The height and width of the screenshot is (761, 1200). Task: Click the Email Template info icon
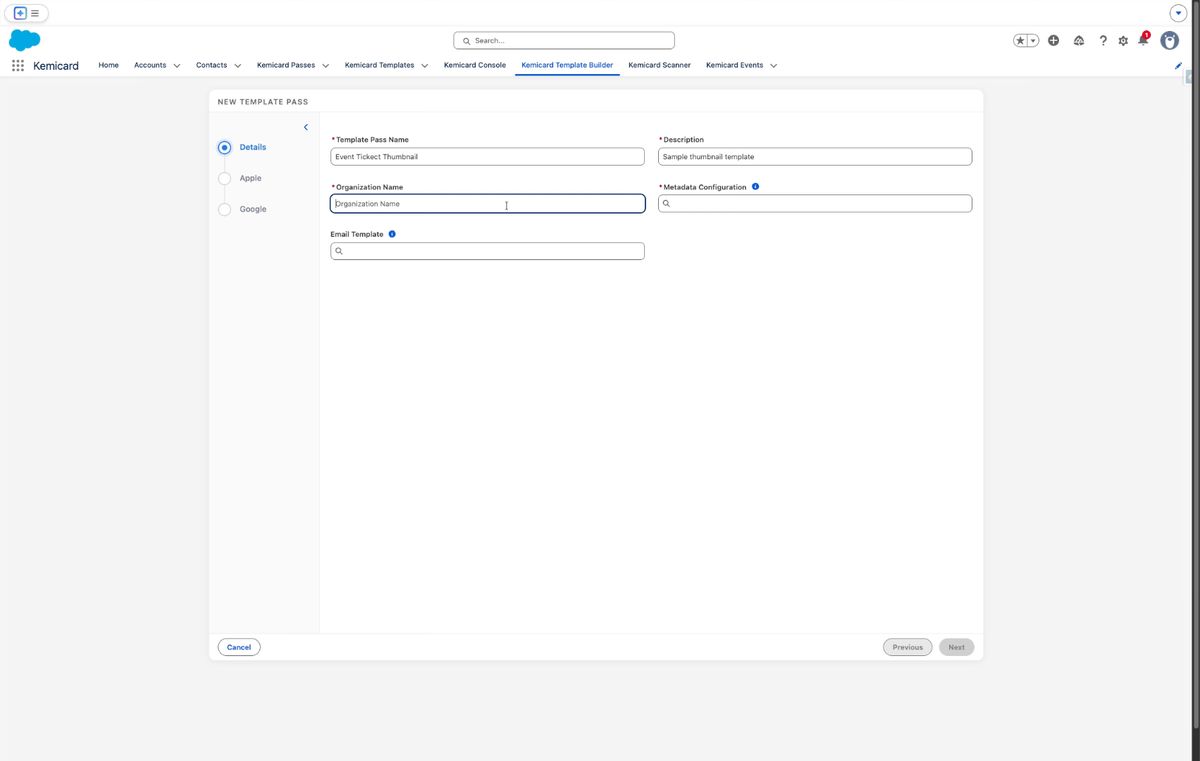click(x=392, y=234)
